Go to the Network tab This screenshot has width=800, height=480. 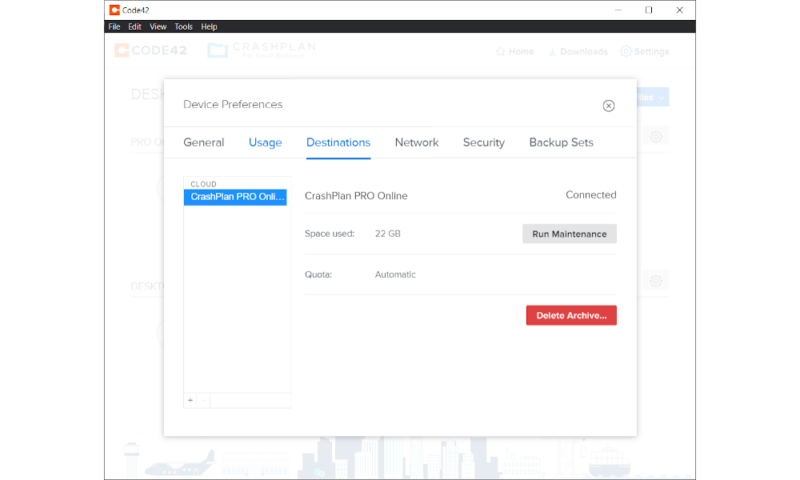tap(417, 142)
